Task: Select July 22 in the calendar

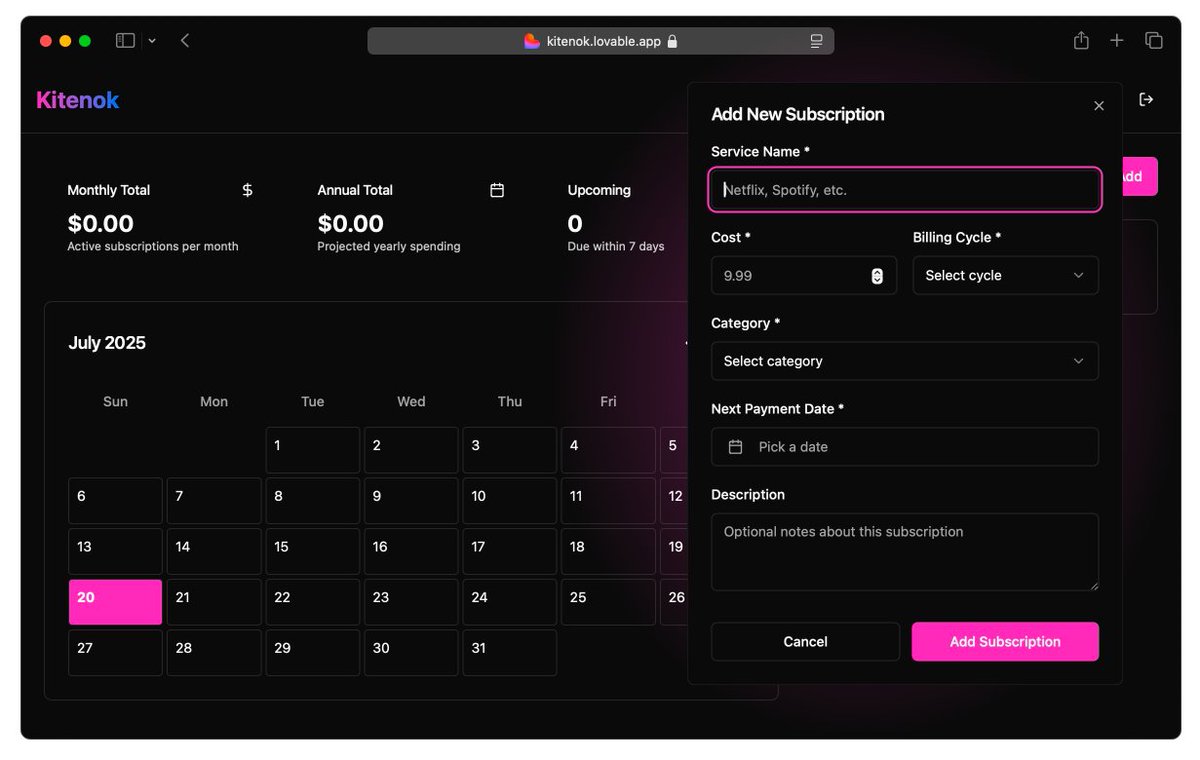Action: (x=313, y=602)
